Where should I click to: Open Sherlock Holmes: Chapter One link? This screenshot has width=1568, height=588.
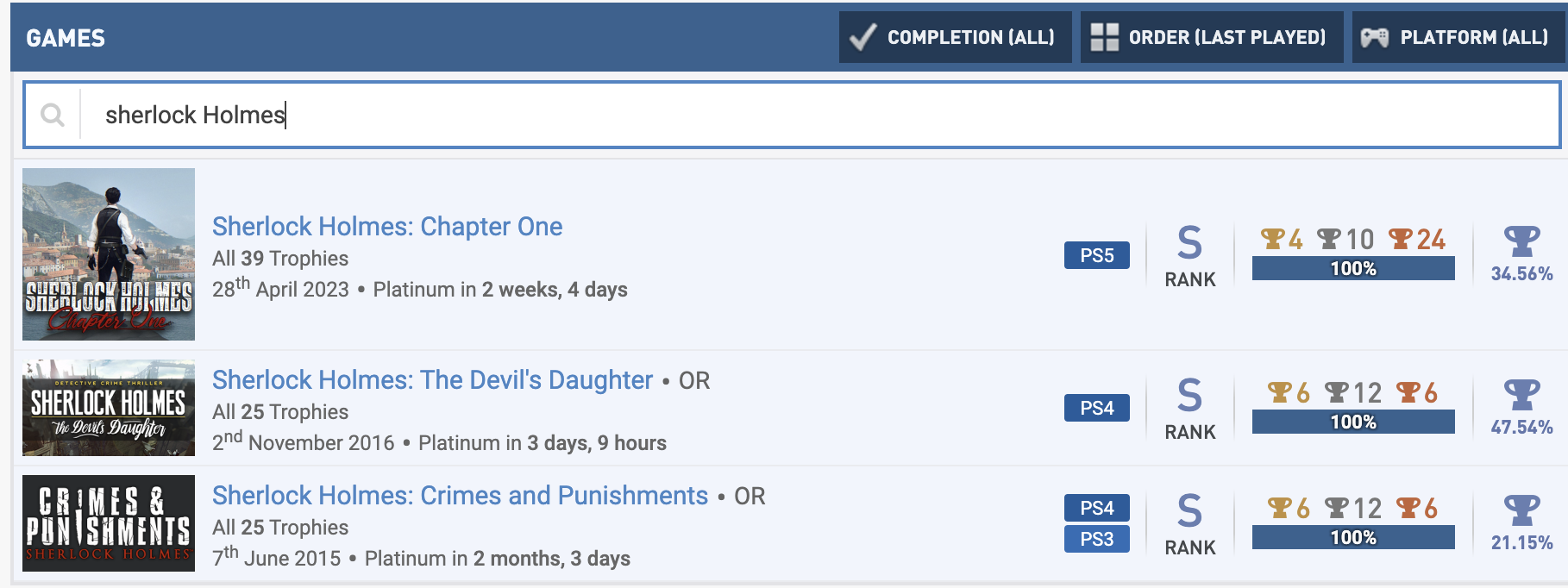coord(387,226)
